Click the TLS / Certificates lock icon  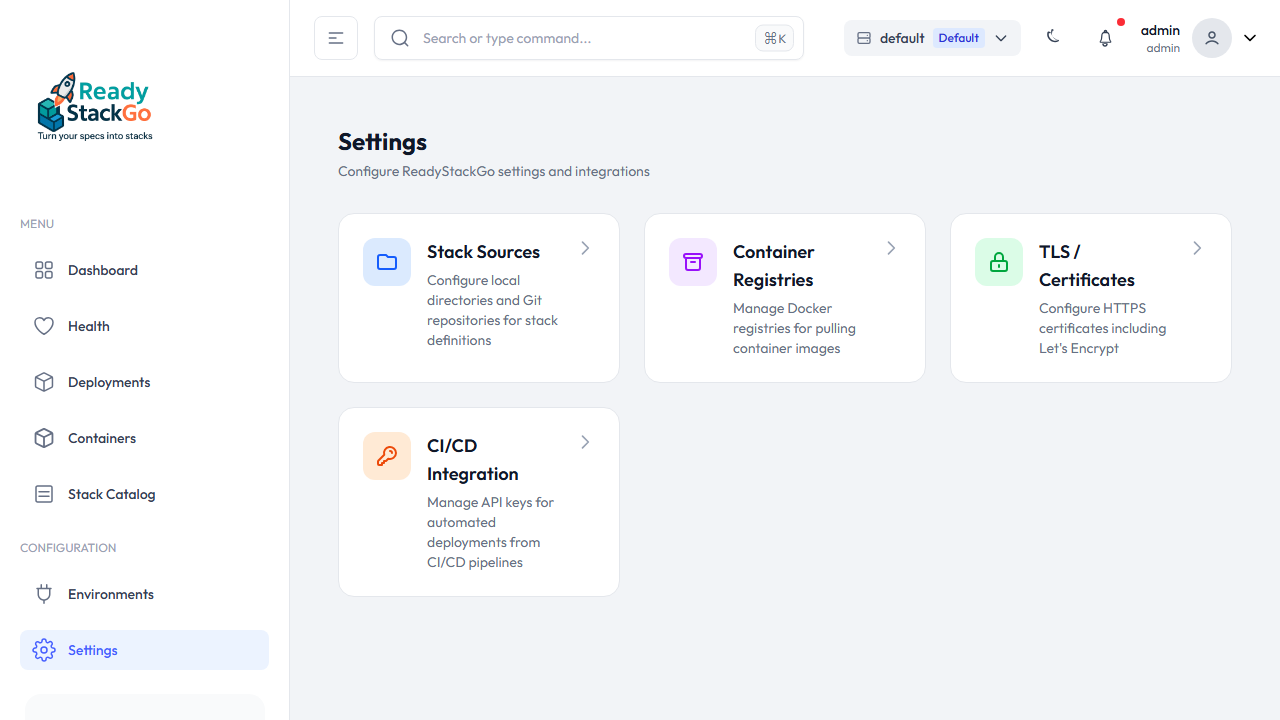[x=998, y=261]
